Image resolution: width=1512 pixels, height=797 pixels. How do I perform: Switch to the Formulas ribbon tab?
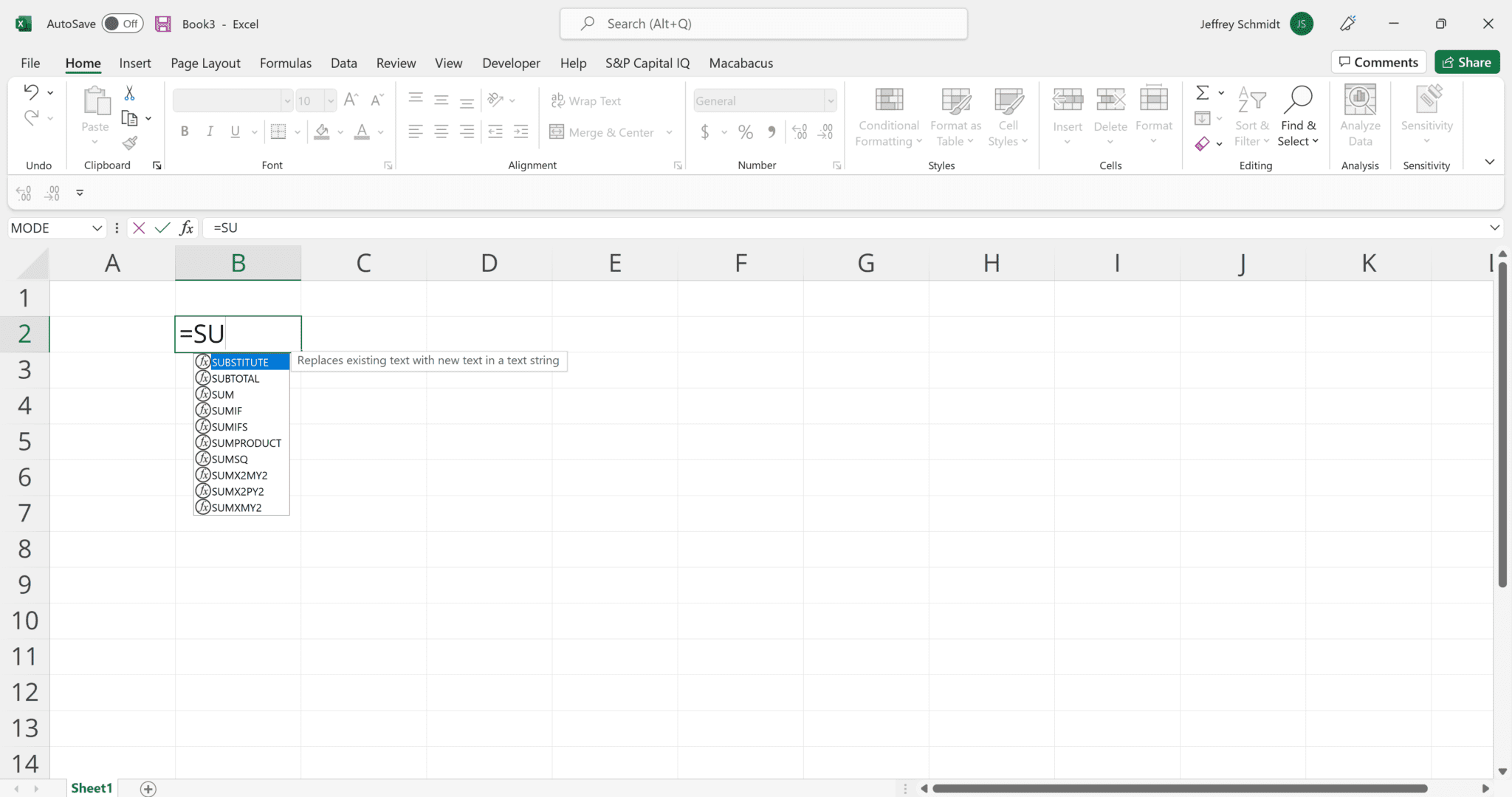(x=286, y=63)
